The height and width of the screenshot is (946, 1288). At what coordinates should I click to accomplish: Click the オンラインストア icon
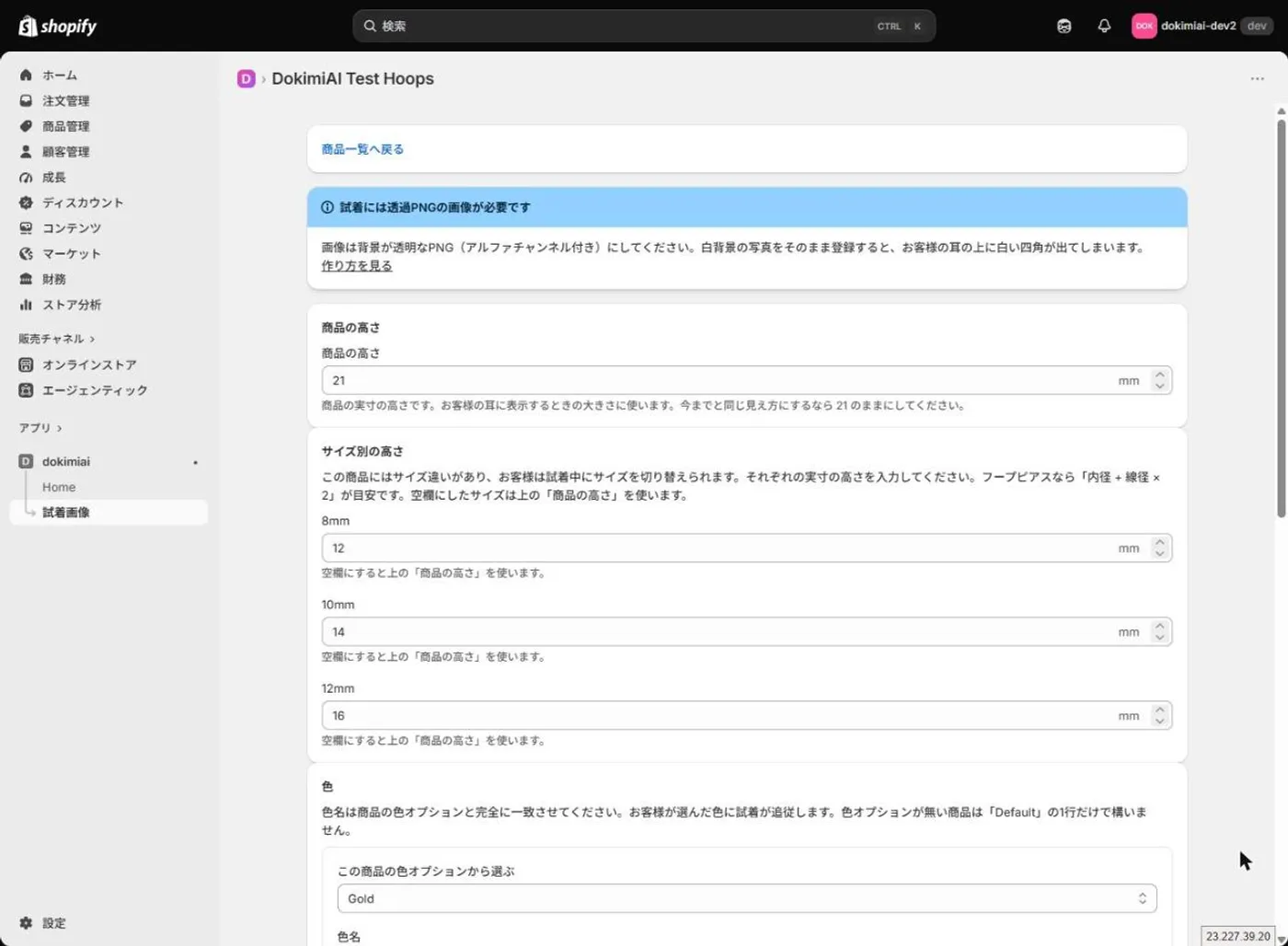tap(26, 365)
